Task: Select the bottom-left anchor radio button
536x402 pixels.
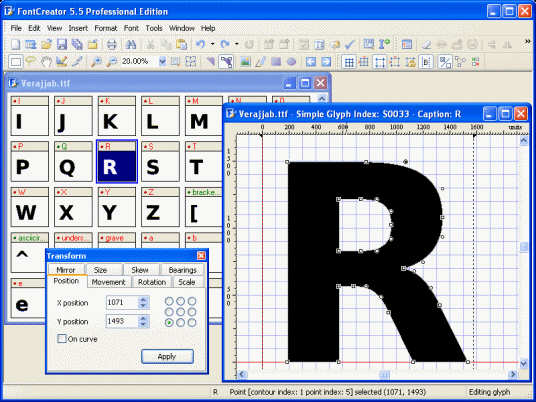Action: point(169,322)
